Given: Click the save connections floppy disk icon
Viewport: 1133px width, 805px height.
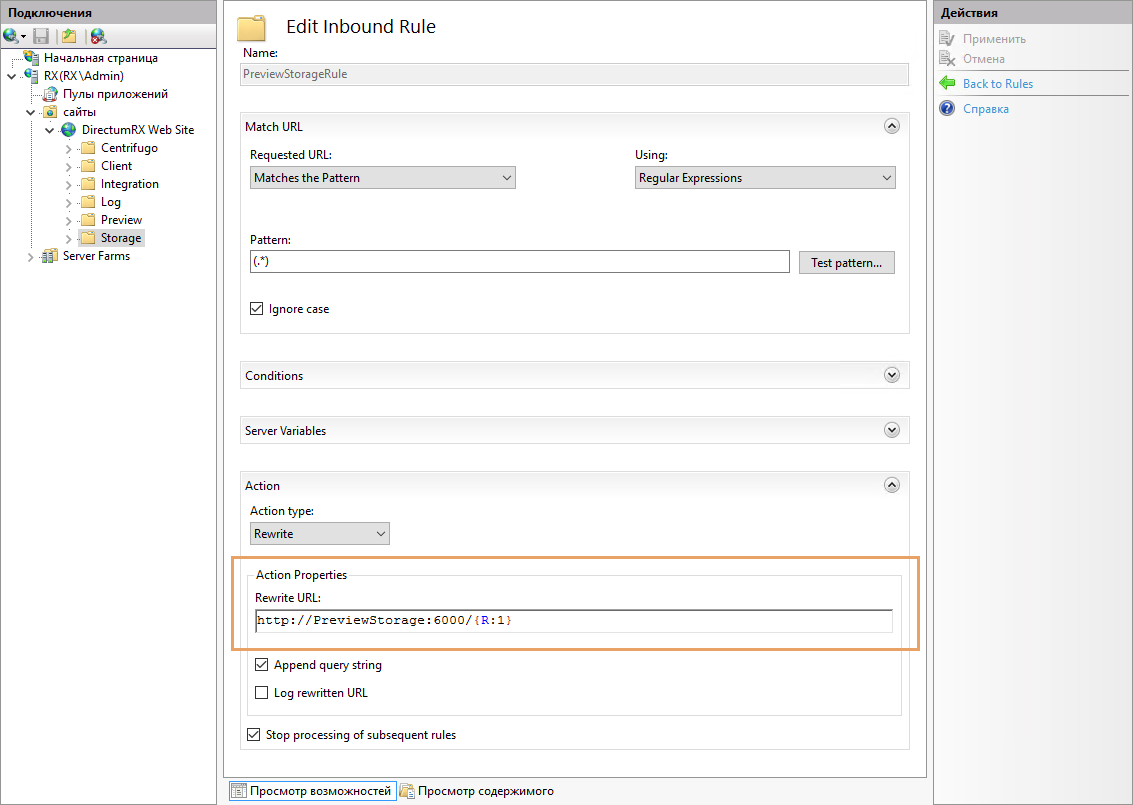Looking at the screenshot, I should coord(41,36).
